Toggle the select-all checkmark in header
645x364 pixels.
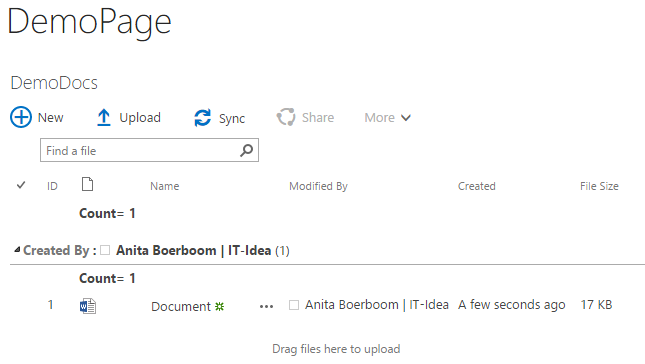[21, 185]
